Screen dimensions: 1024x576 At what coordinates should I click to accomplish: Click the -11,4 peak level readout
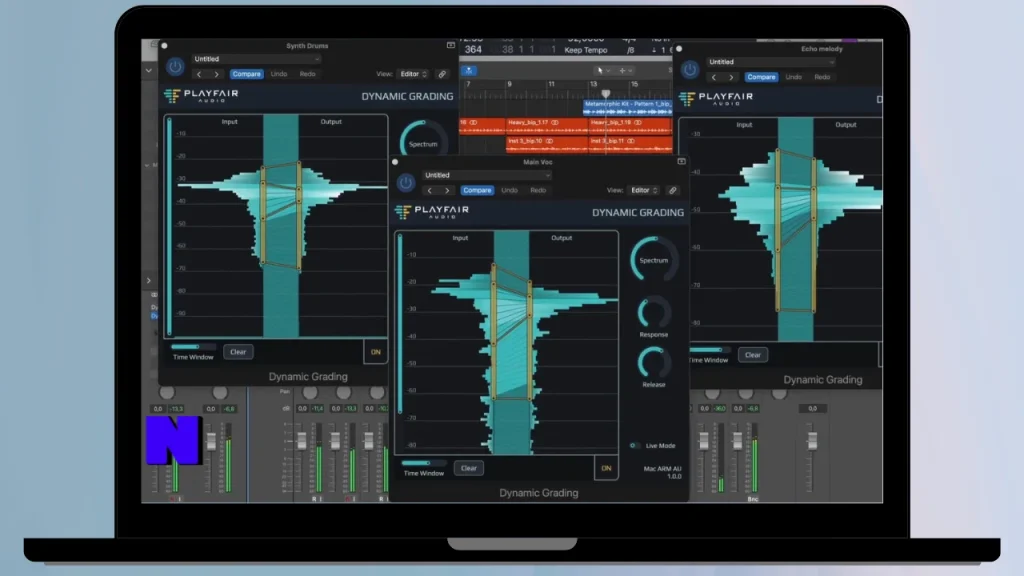pos(317,409)
